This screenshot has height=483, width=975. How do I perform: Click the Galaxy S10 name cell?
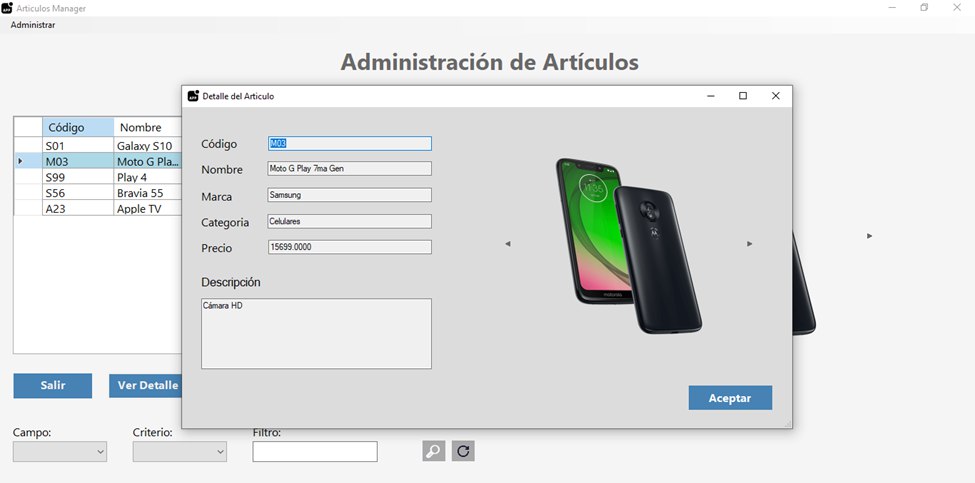148,145
